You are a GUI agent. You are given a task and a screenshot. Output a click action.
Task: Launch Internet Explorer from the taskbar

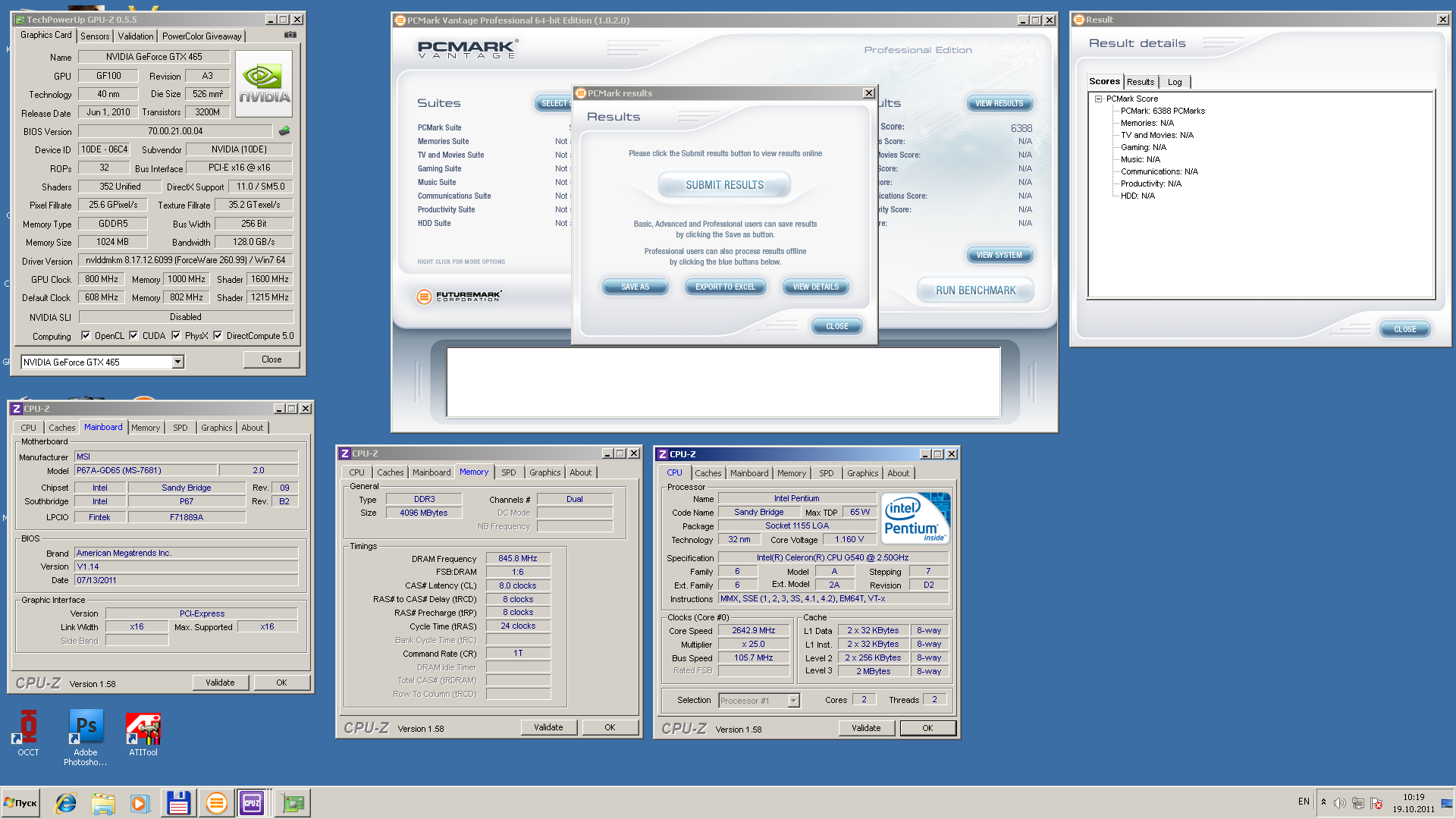[66, 802]
